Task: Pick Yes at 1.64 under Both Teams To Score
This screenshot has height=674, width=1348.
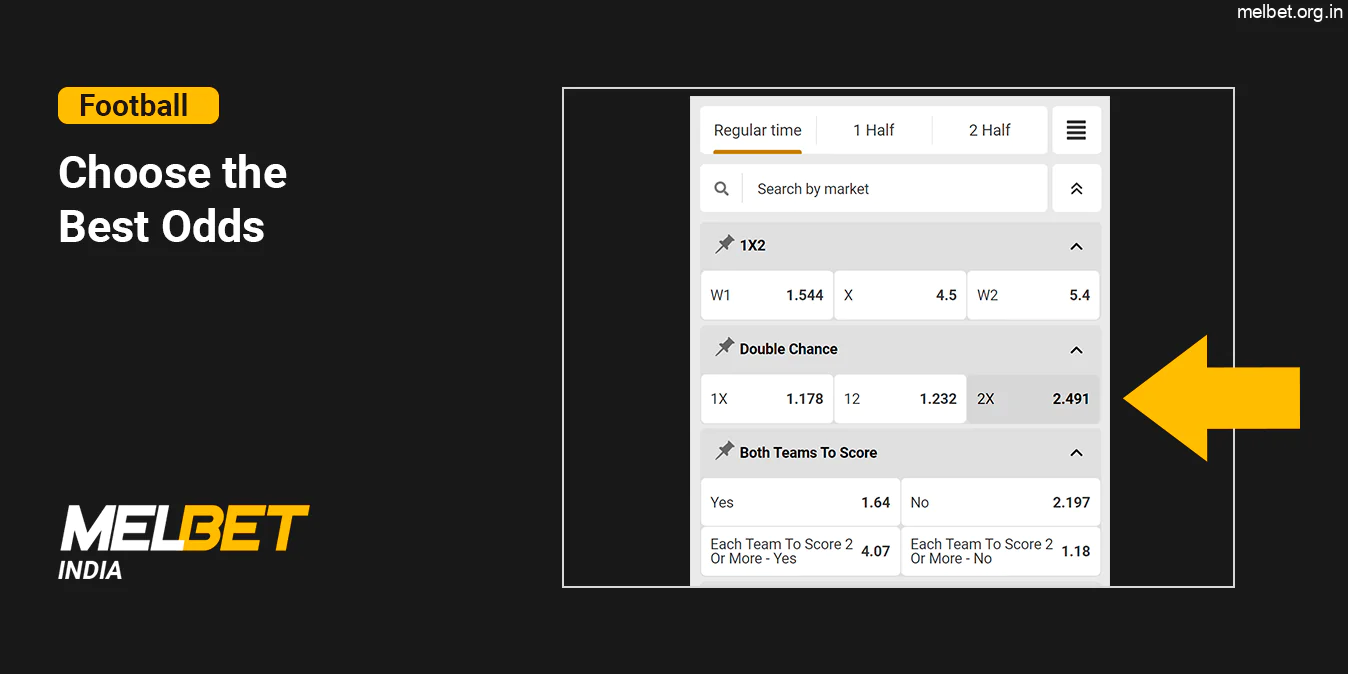Action: click(799, 502)
